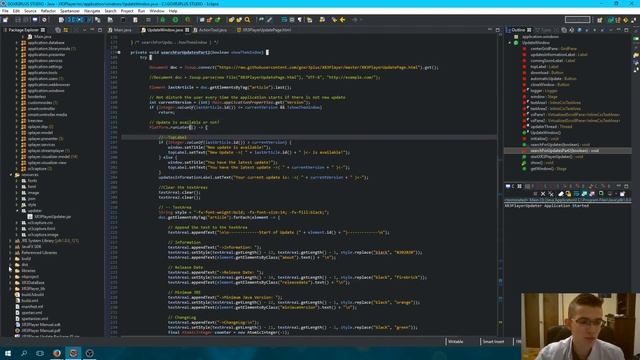Switch to the Java perspective icon
Screen dimensions: 640x360
(611, 20)
